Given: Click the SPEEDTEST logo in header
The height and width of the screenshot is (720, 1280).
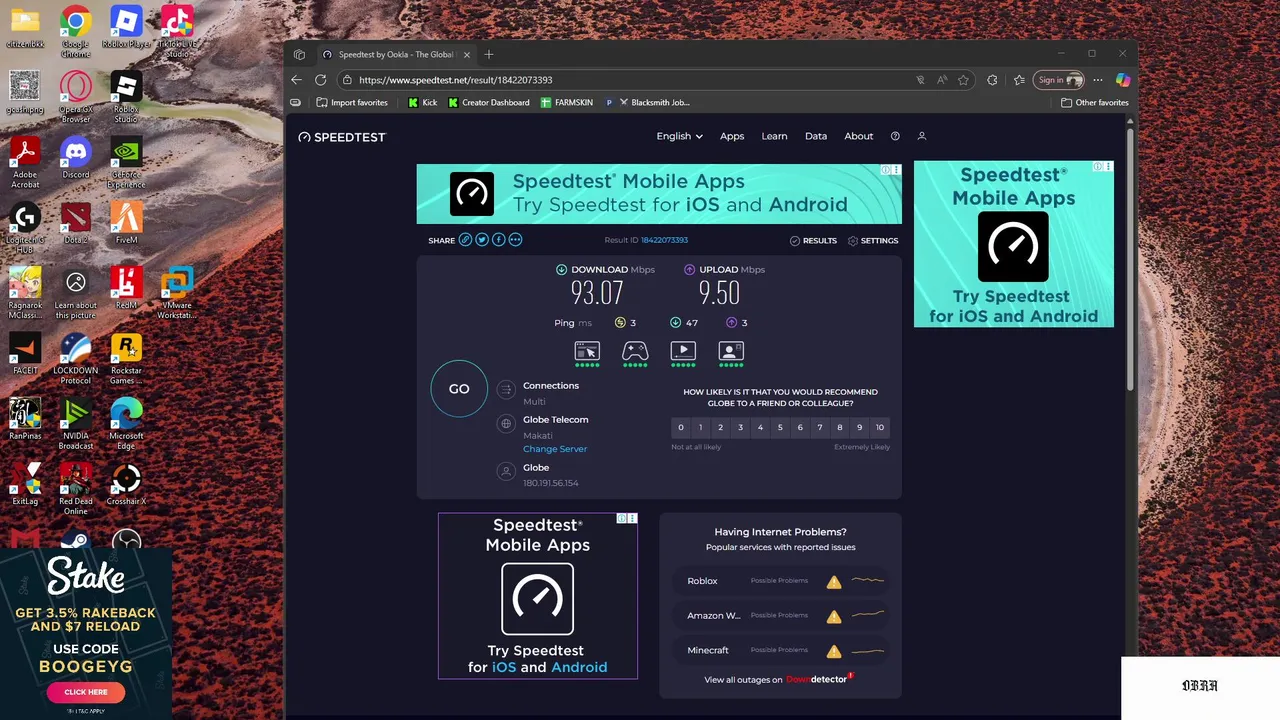Looking at the screenshot, I should [x=342, y=137].
